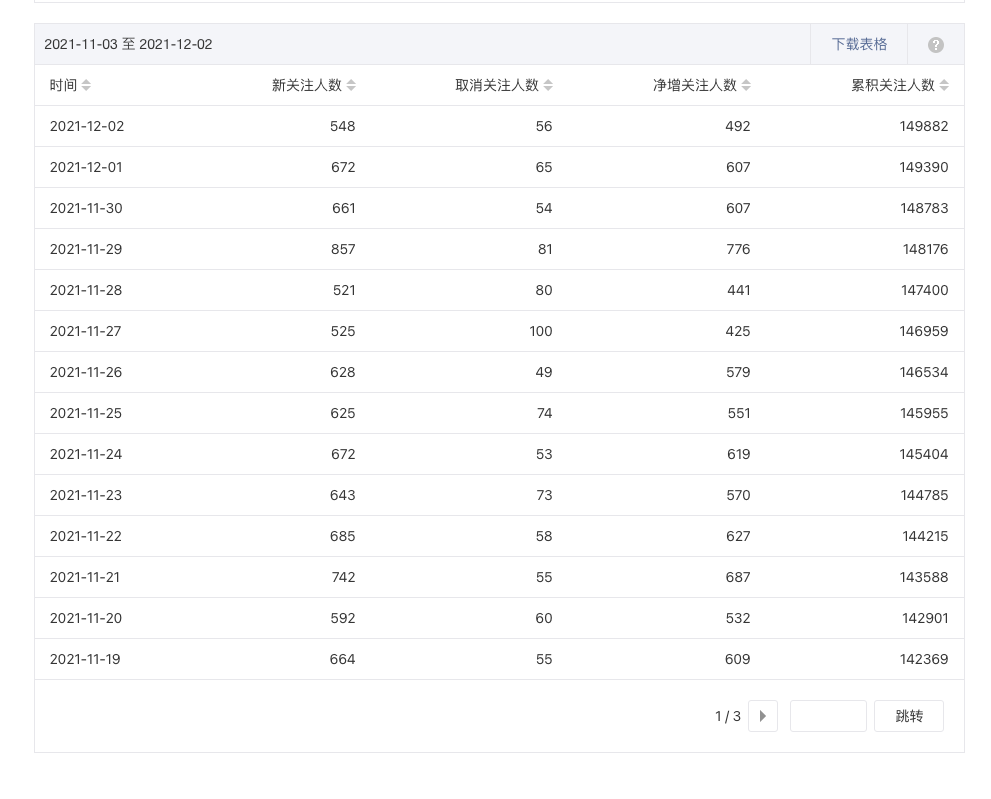This screenshot has height=799, width=991.
Task: Sort by 取消关注人数 using sort arrows
Action: click(x=548, y=86)
